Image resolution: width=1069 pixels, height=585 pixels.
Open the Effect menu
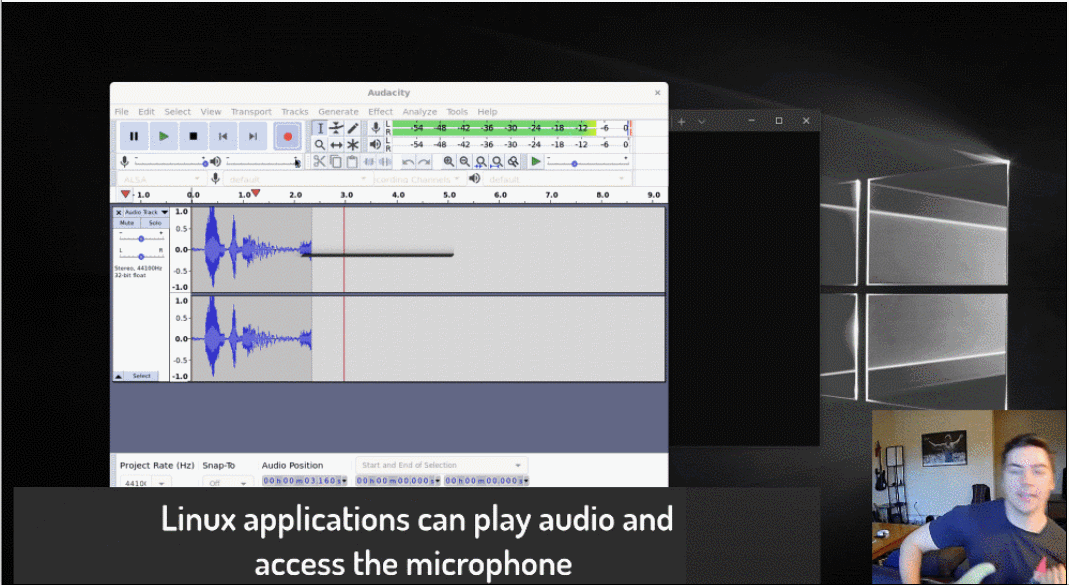pos(380,112)
